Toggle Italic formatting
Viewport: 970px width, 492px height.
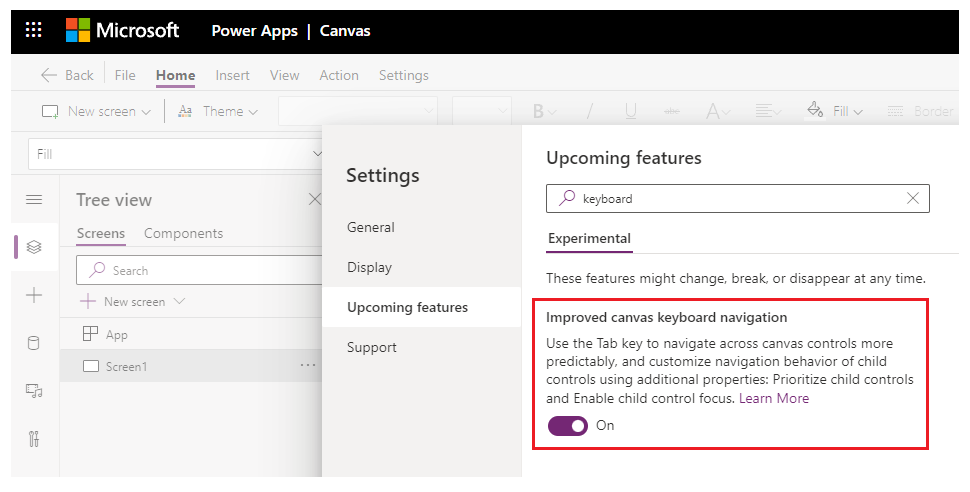(590, 111)
